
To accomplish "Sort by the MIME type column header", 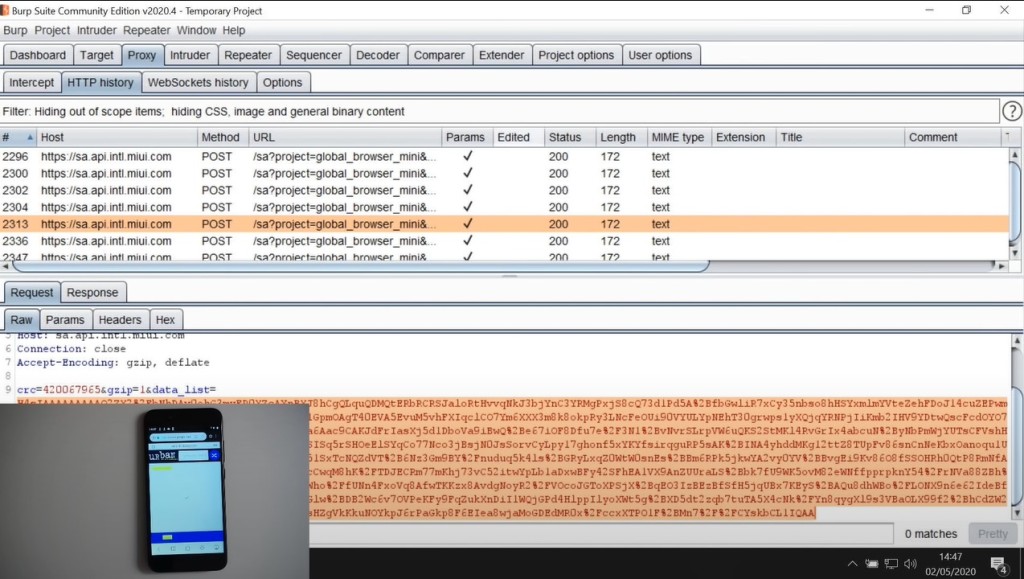I will tap(679, 137).
